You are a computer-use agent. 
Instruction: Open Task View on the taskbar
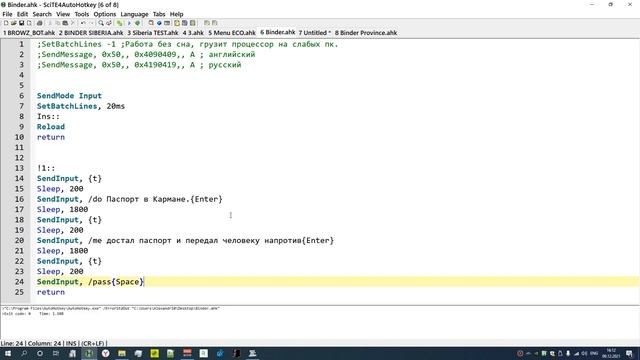click(x=56, y=353)
